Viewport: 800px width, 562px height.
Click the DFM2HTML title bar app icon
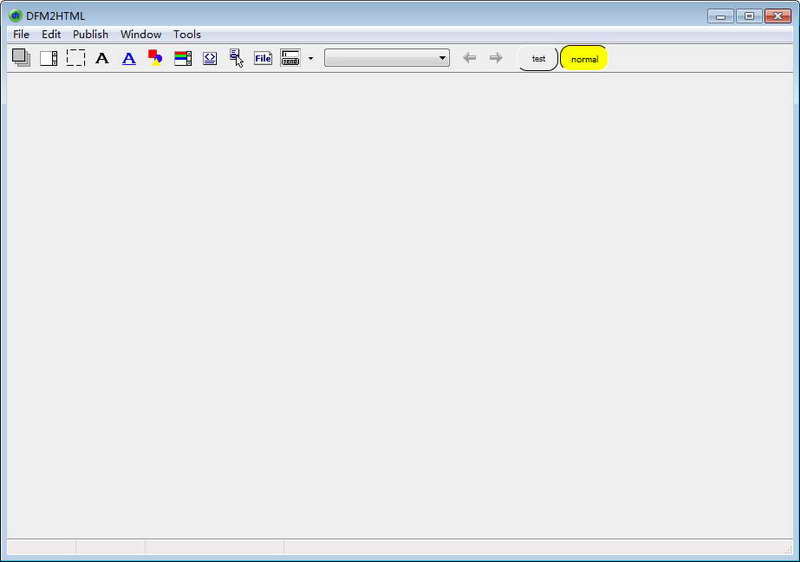tap(15, 16)
